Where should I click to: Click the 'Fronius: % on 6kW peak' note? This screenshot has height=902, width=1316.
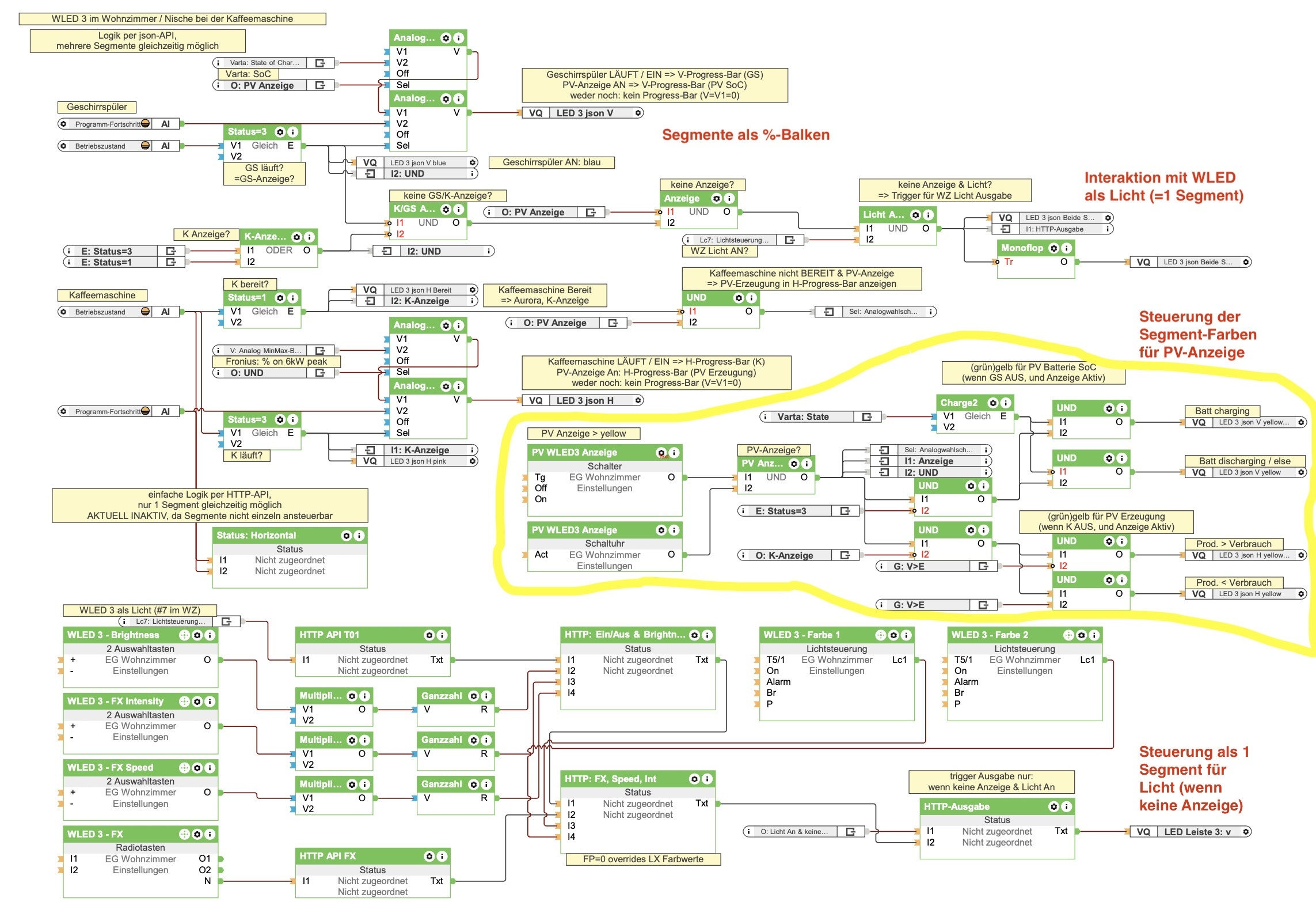(276, 362)
